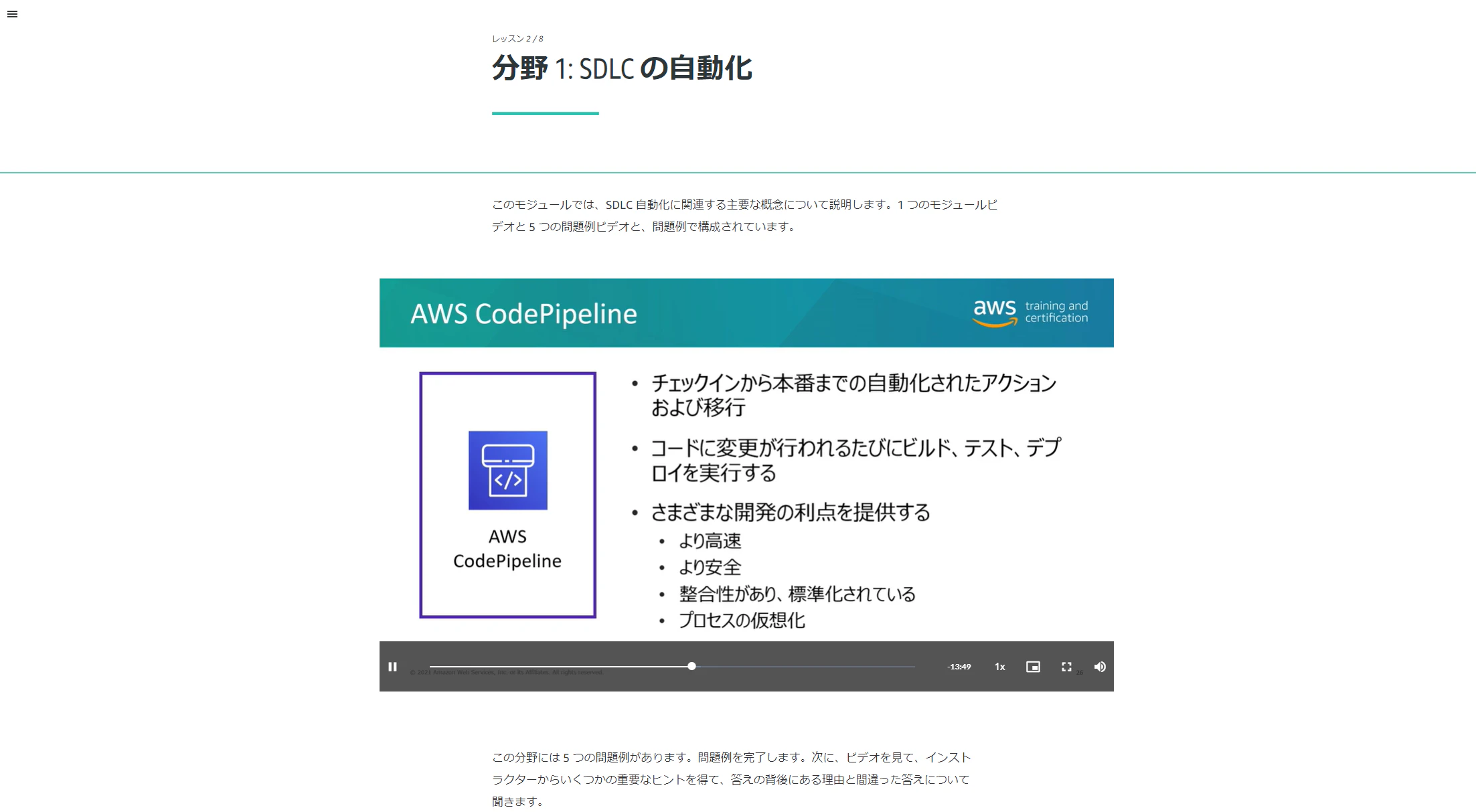Open the hamburger navigation menu
1476x812 pixels.
[x=12, y=14]
